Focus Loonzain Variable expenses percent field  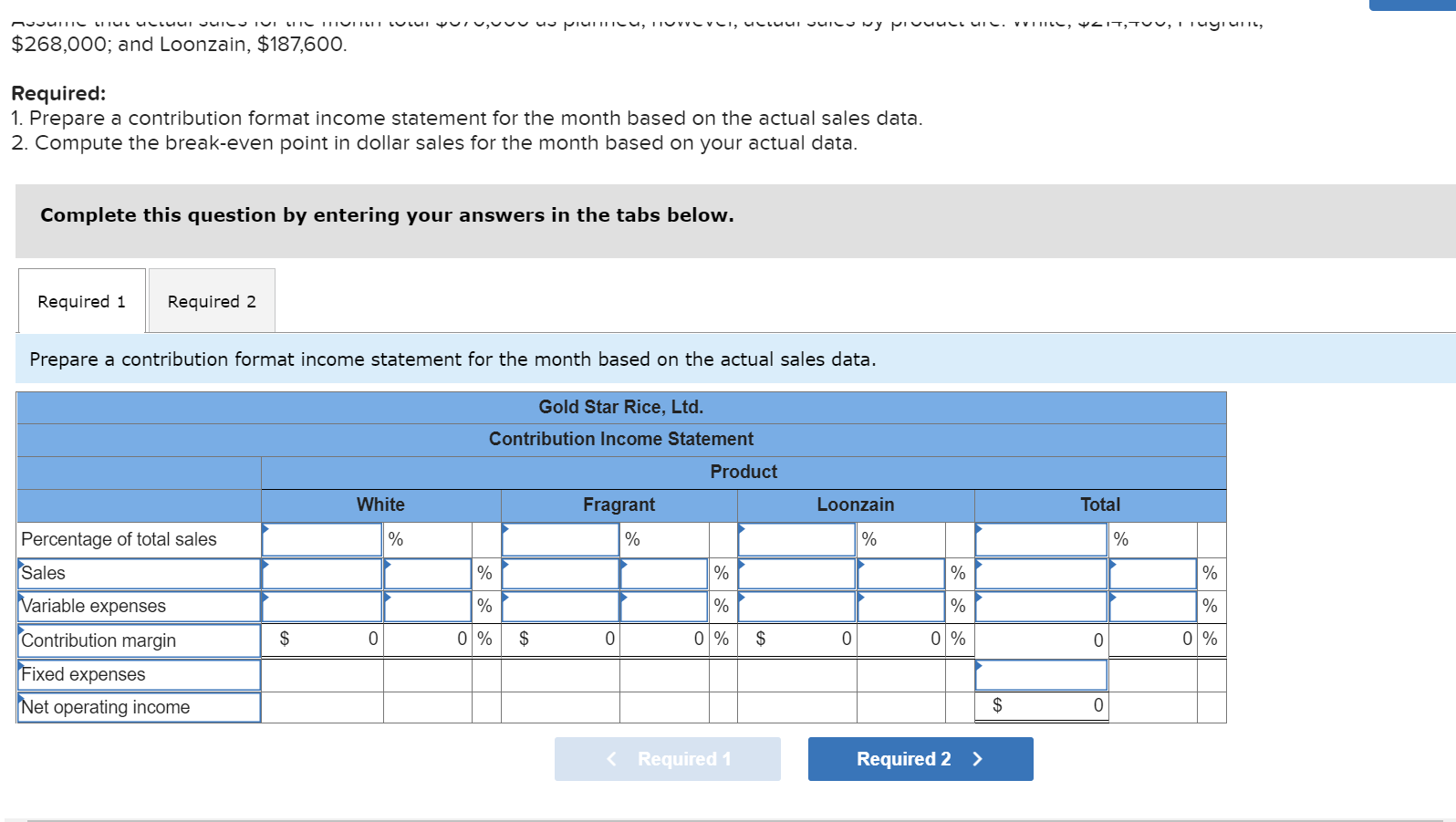click(x=901, y=607)
